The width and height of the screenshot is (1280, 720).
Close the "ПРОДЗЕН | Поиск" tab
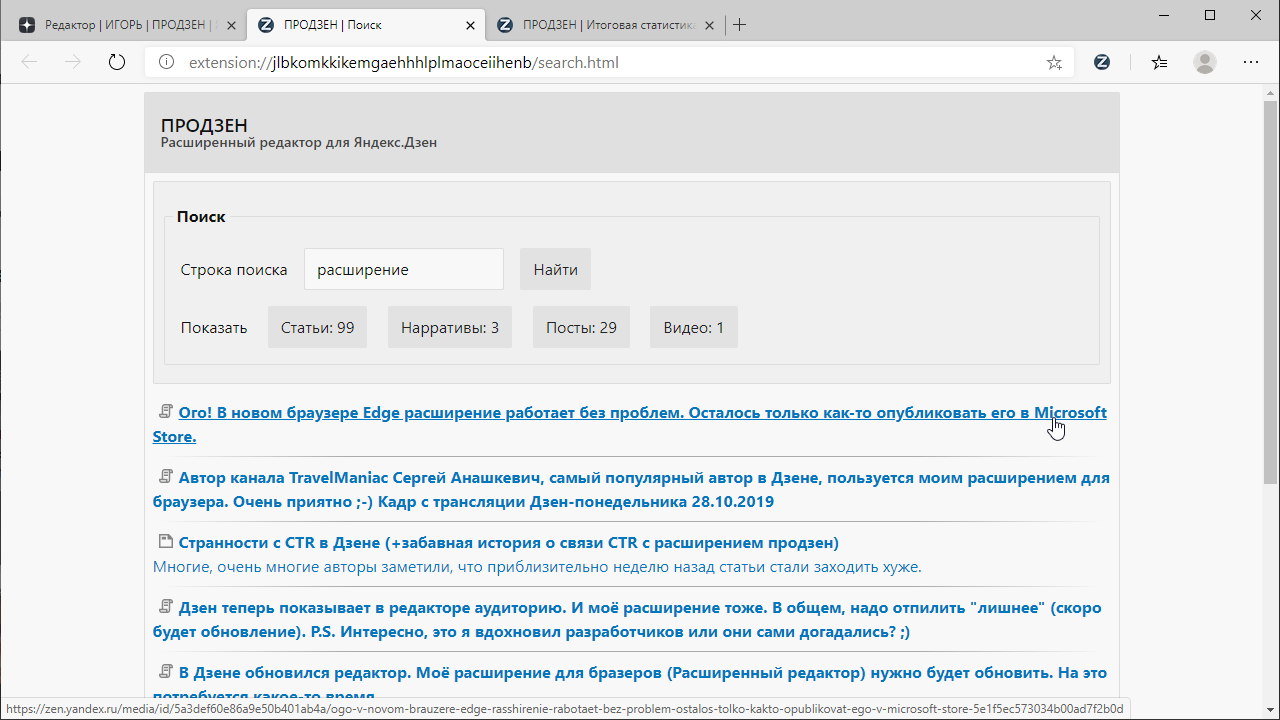click(x=470, y=25)
